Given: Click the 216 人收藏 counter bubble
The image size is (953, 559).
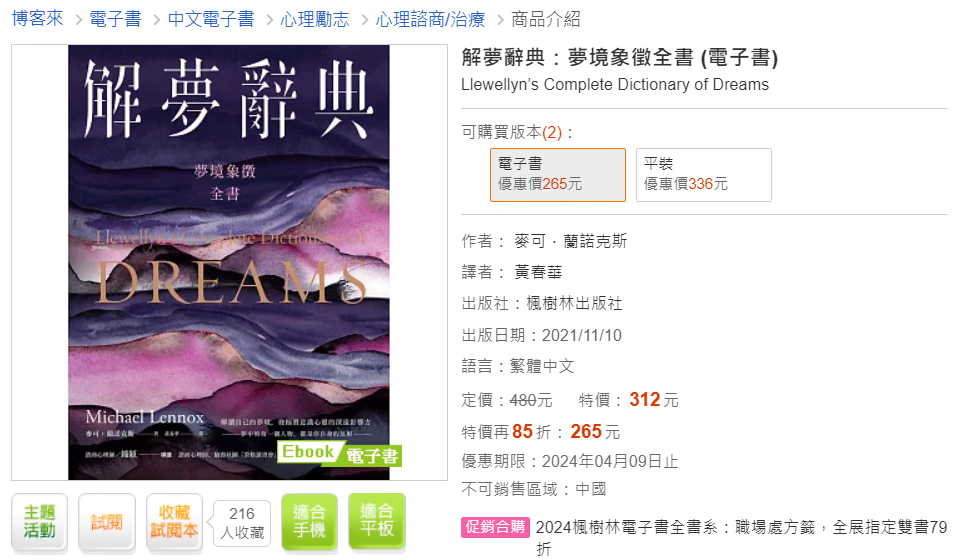Looking at the screenshot, I should (x=241, y=523).
